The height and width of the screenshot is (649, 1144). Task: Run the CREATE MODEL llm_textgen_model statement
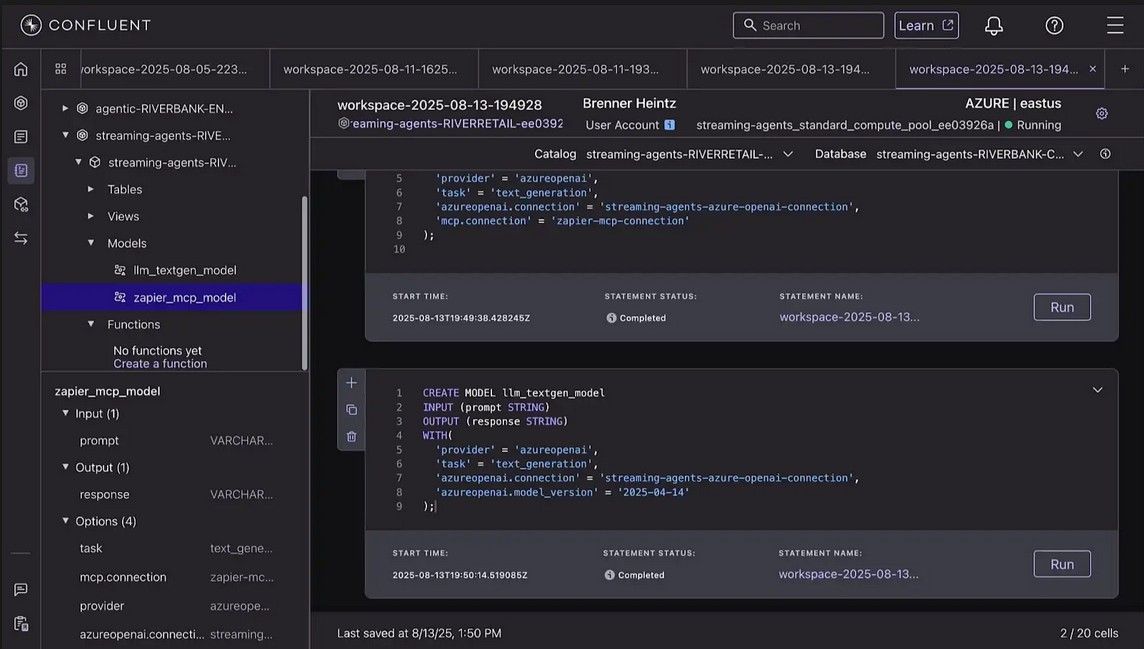pos(1061,564)
